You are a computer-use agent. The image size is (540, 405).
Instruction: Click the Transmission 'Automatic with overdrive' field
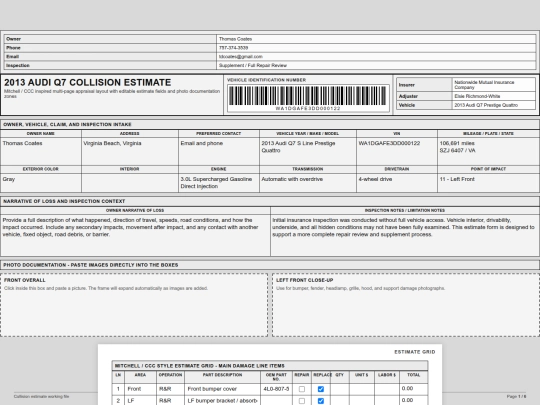[x=308, y=183]
